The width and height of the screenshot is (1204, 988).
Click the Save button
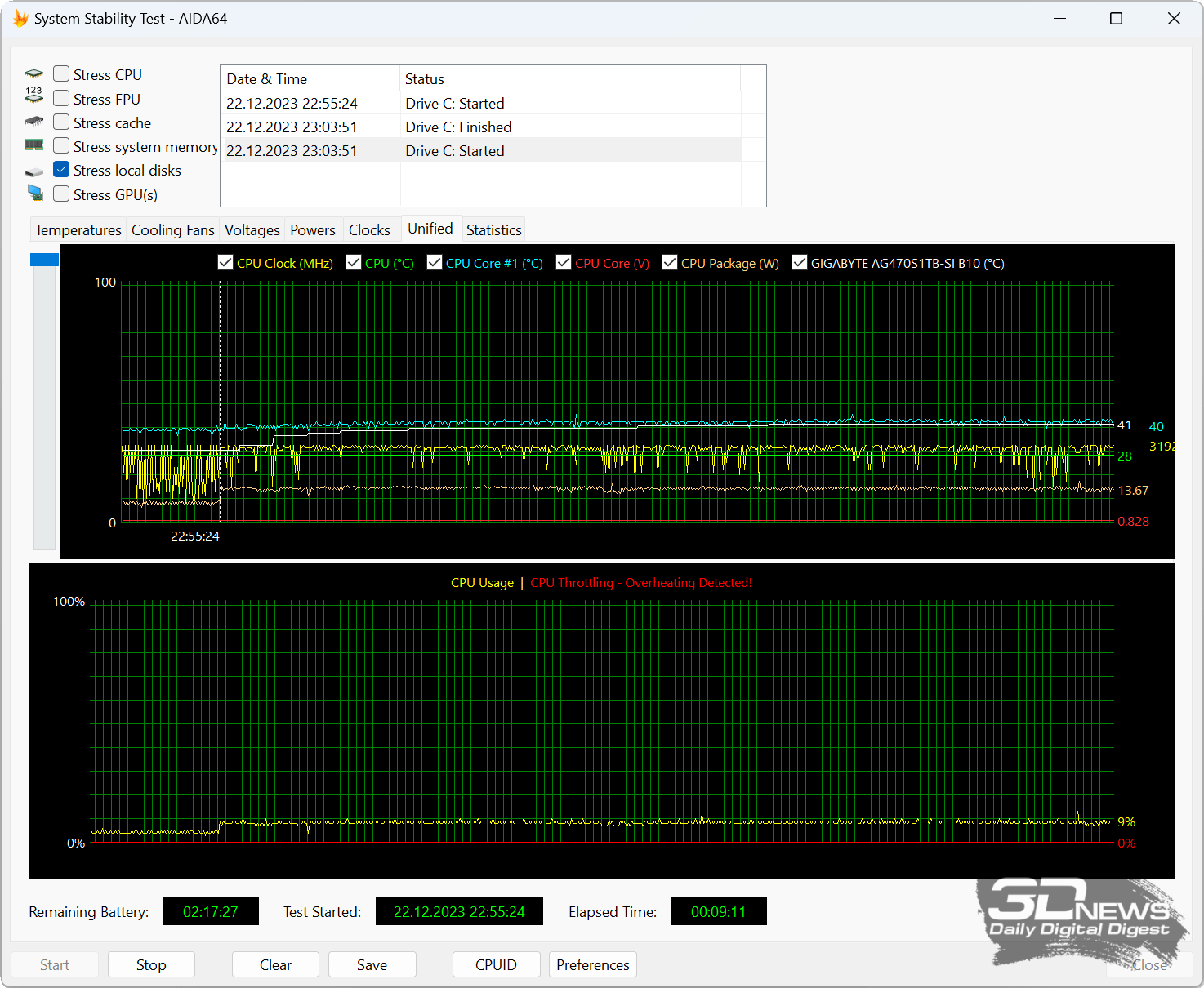coord(372,964)
